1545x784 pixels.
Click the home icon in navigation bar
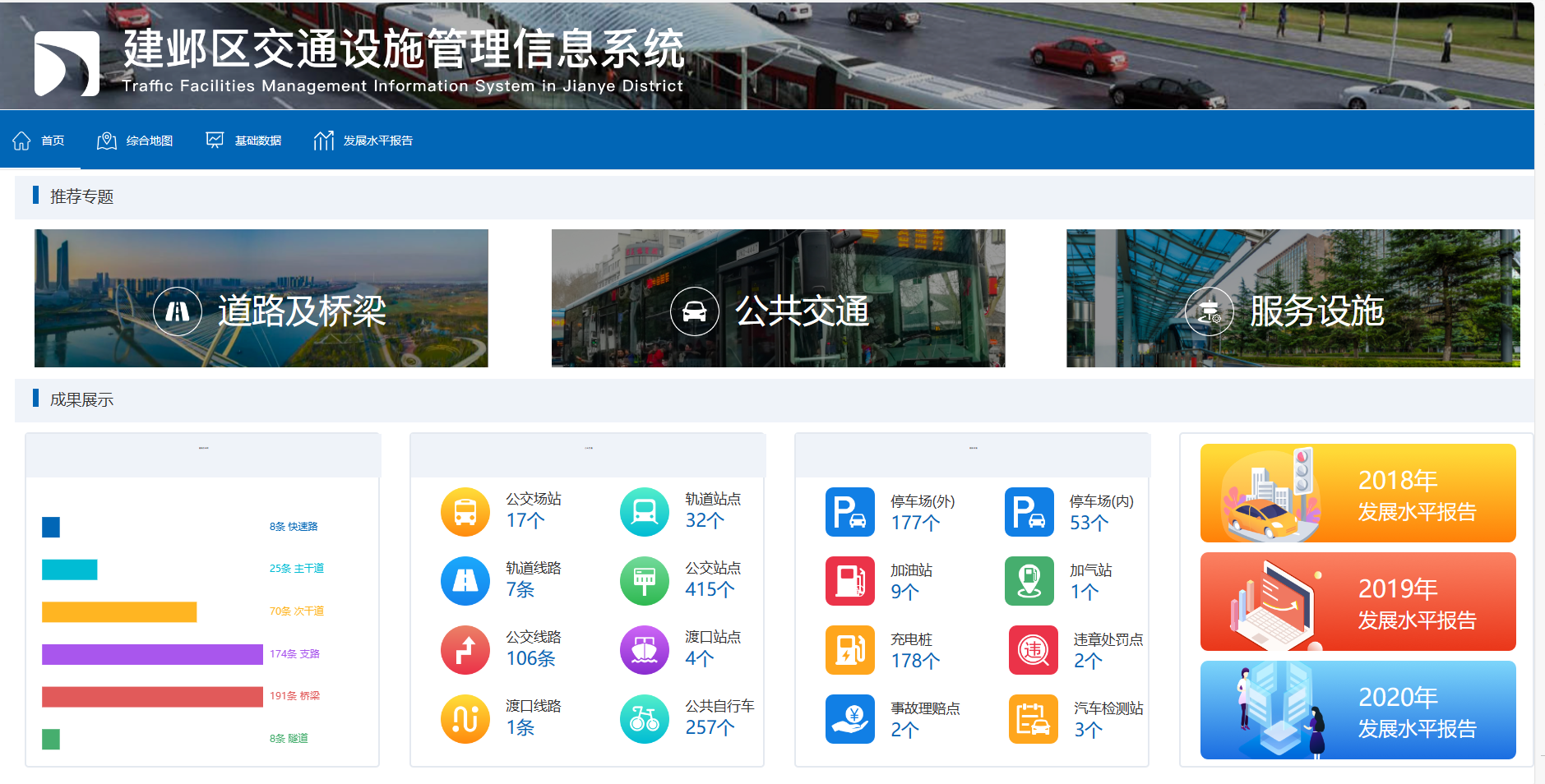pos(21,141)
